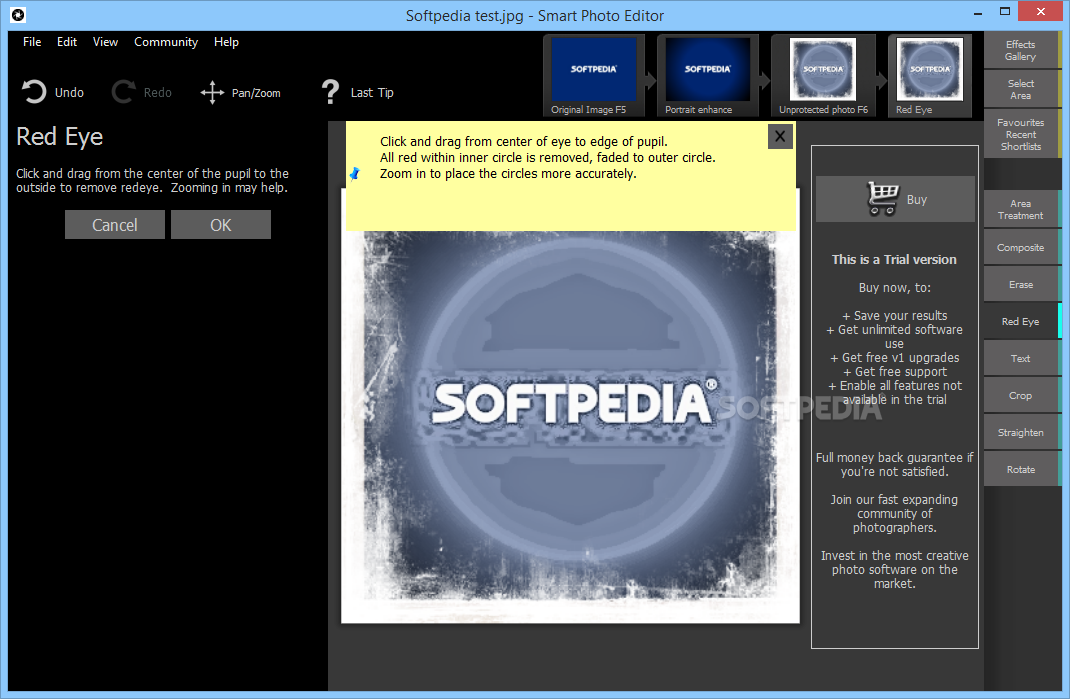
Task: Select the Red Eye sidebar tool
Action: (x=1021, y=322)
